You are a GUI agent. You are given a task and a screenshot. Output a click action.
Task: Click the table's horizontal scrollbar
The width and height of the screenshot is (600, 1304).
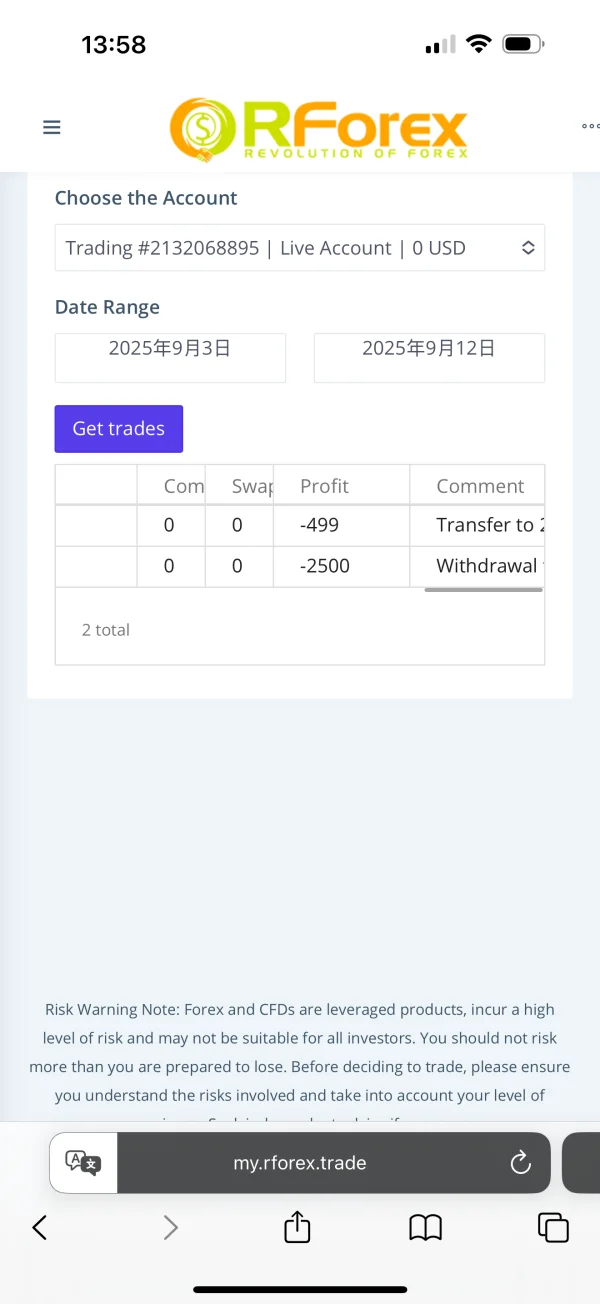[x=483, y=590]
